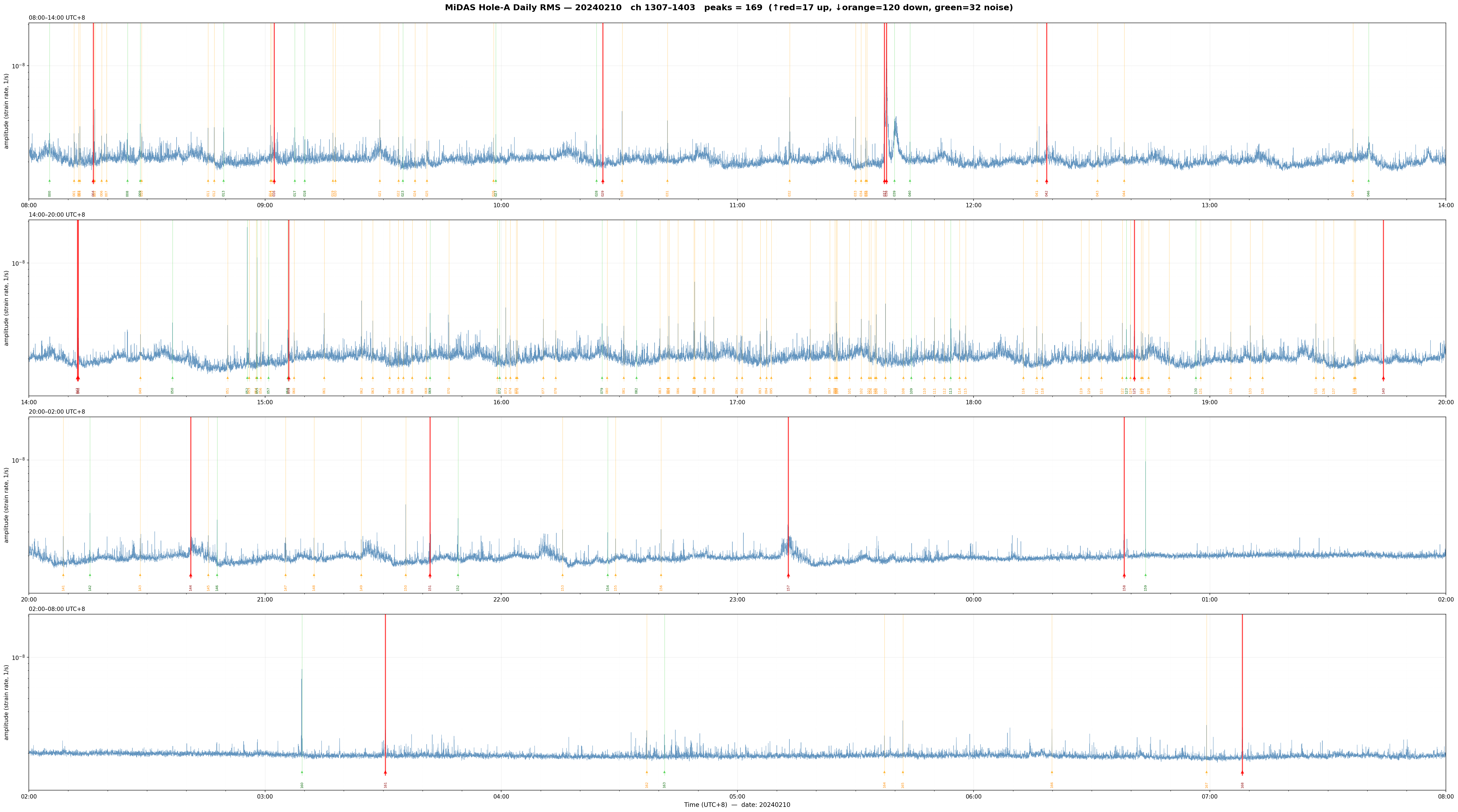The image size is (1458, 812).
Task: Click the orange down marker above label 166
Action: click(x=1052, y=772)
